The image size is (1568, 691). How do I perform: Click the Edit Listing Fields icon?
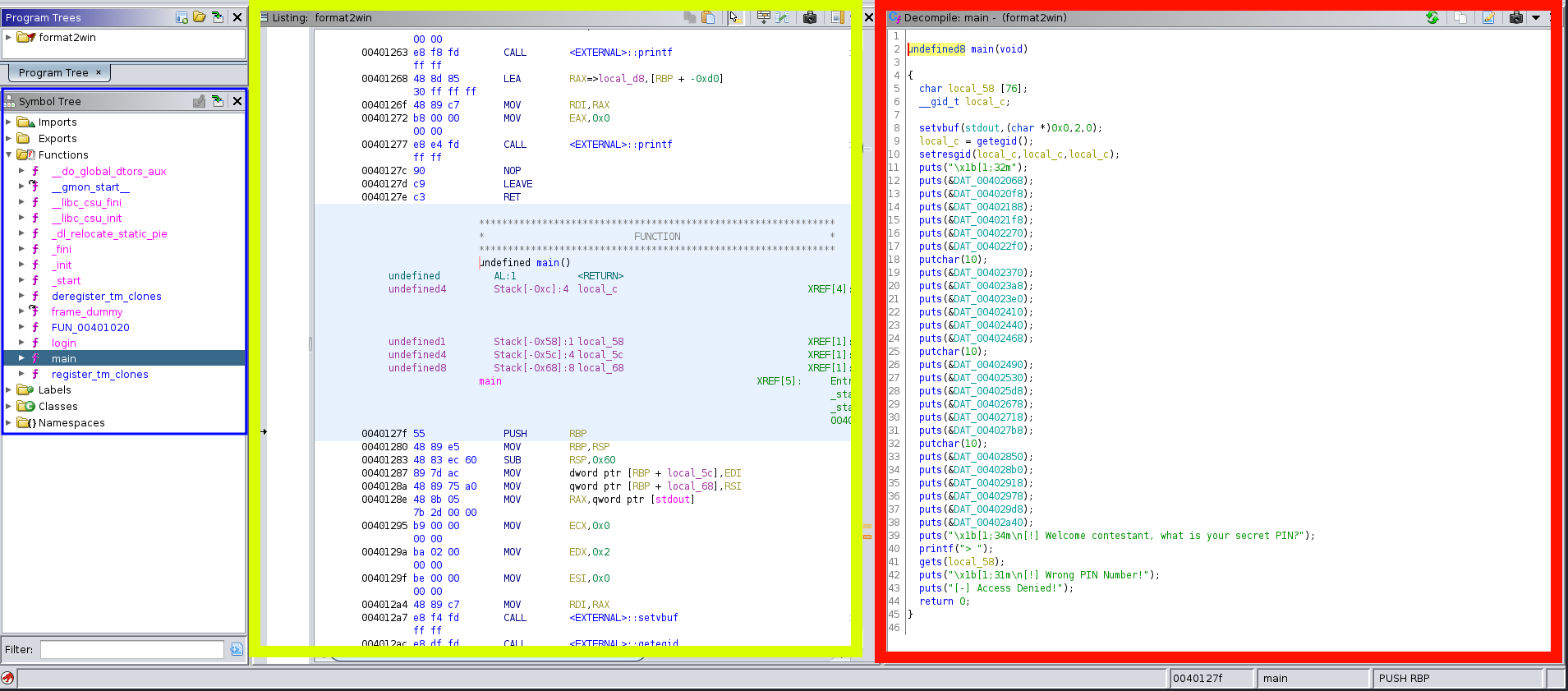[763, 17]
